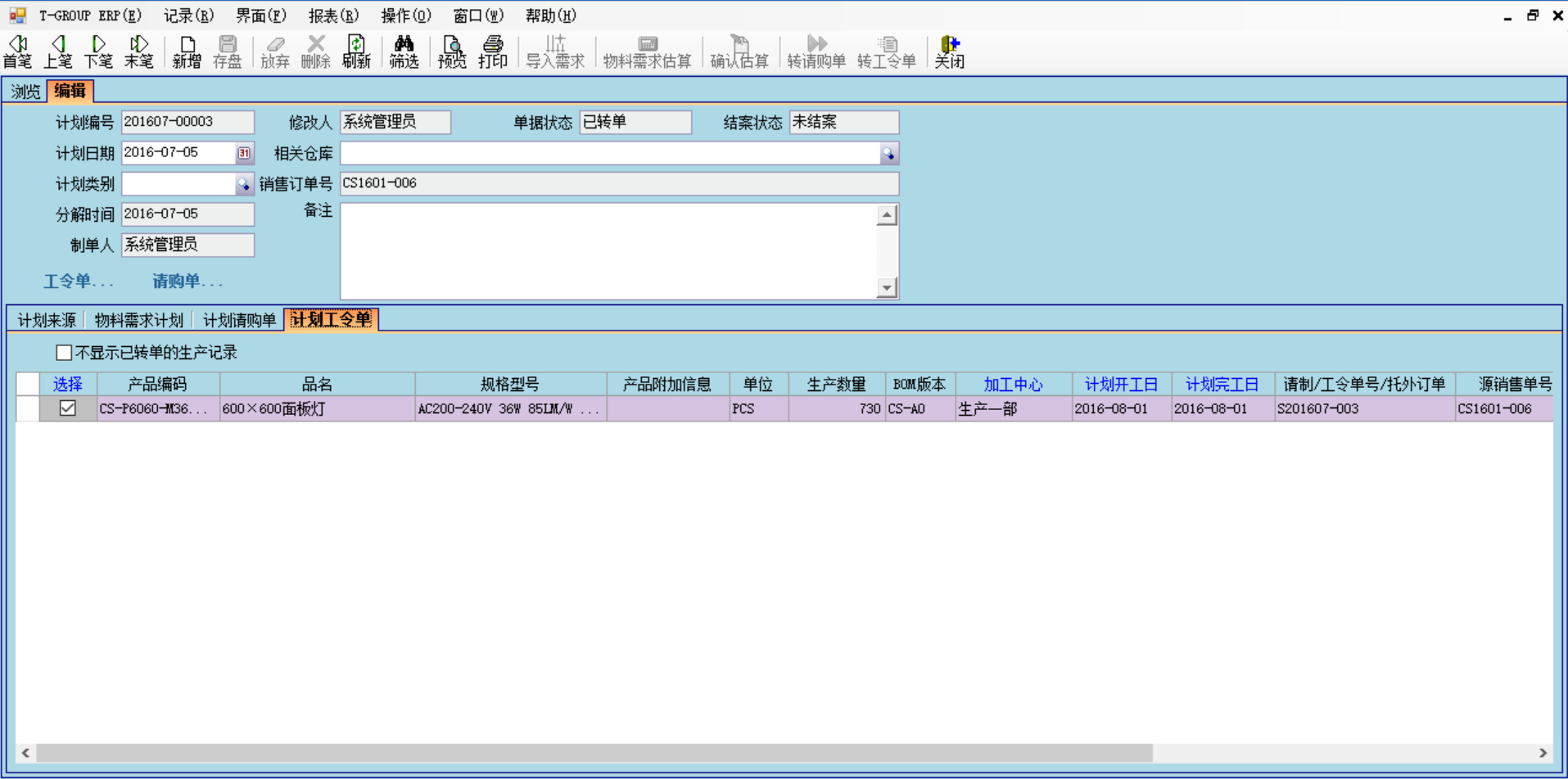Click the 生产数量 column header
Screen dimensions: 1568x779
pyautogui.click(x=837, y=385)
